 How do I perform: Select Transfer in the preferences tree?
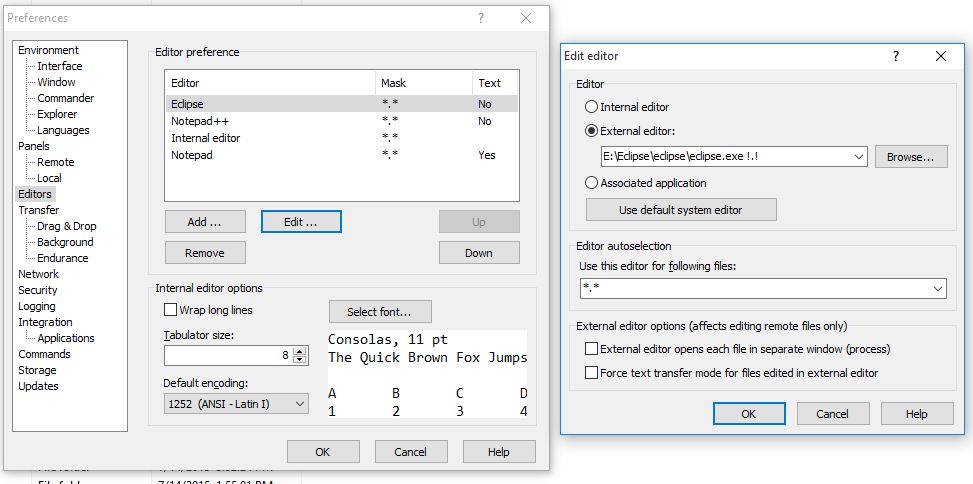click(38, 210)
